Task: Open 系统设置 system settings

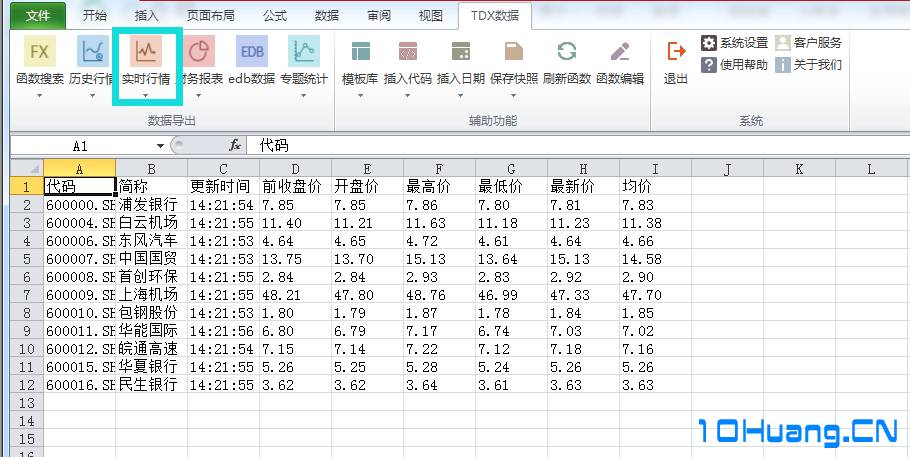Action: coord(734,42)
